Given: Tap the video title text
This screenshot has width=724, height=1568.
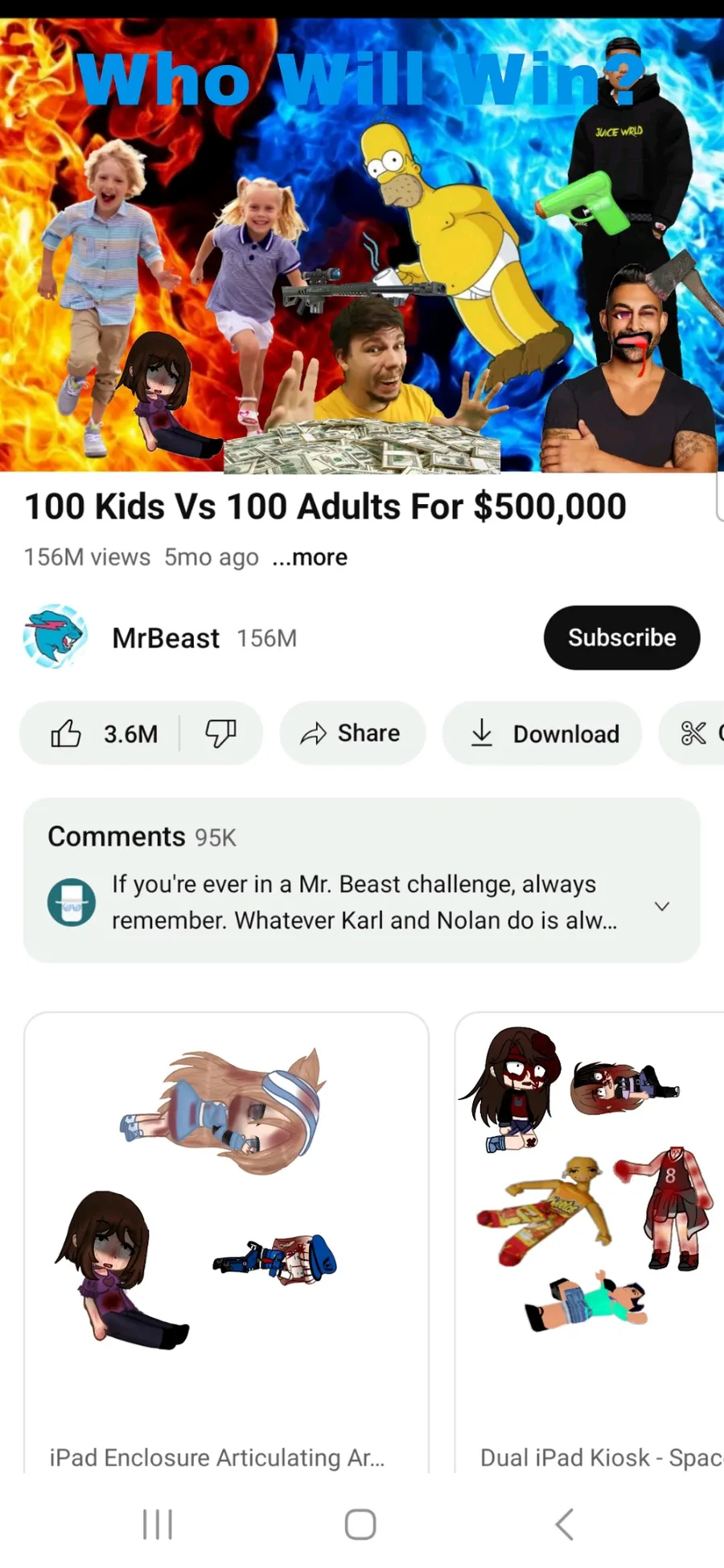Looking at the screenshot, I should [x=325, y=507].
